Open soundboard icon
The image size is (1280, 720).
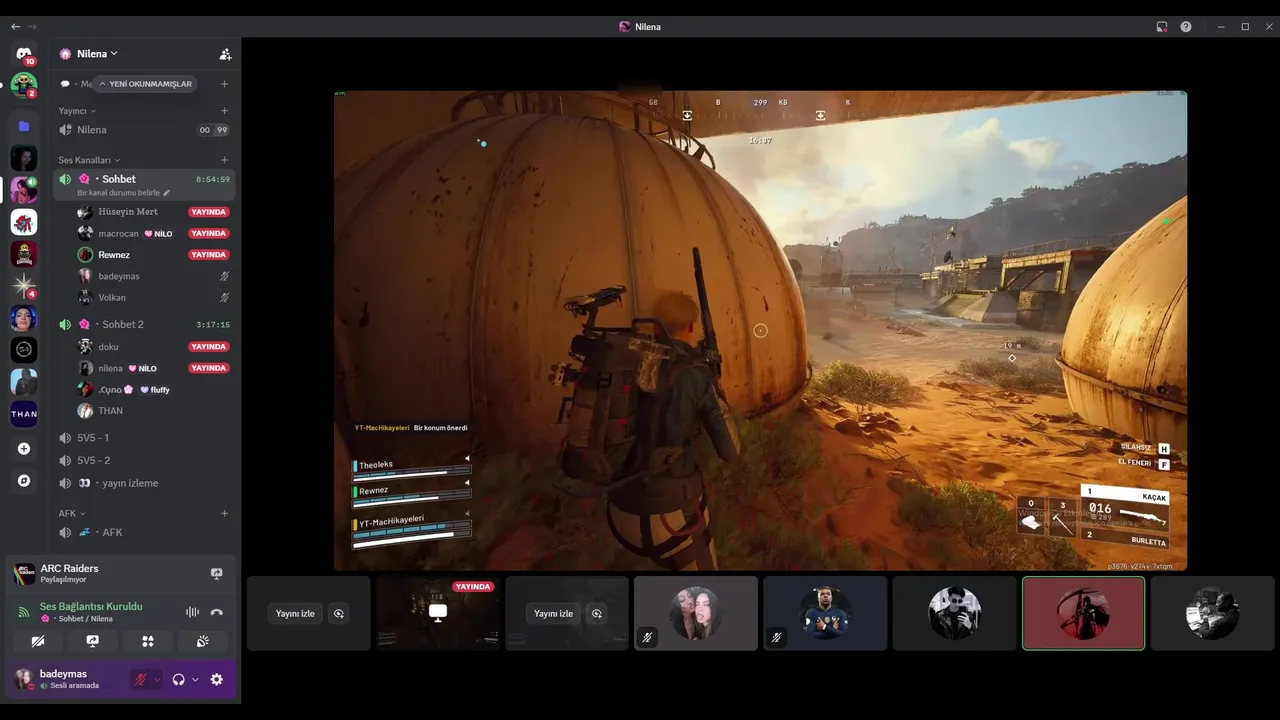point(202,641)
